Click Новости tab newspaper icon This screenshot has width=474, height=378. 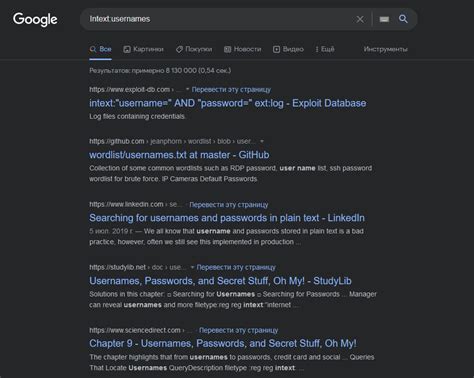click(x=227, y=49)
